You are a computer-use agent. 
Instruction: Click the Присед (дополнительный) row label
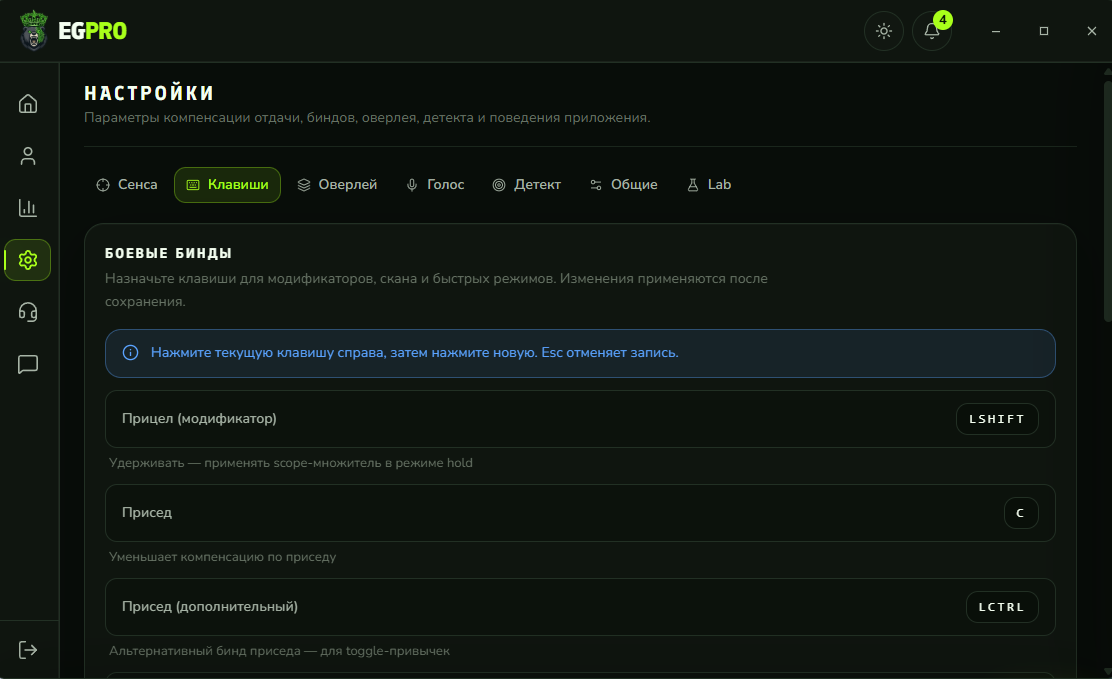pyautogui.click(x=210, y=607)
